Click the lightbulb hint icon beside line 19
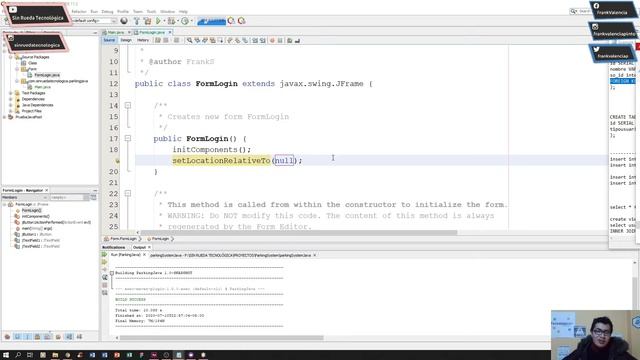640x360 pixels. (x=118, y=161)
